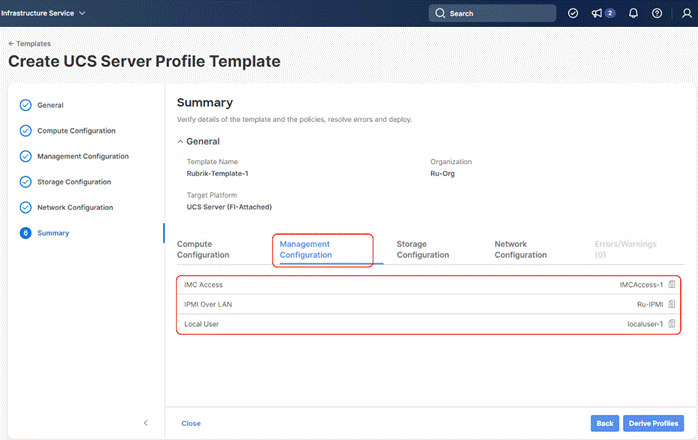Image resolution: width=698 pixels, height=440 pixels.
Task: Select the Summary step in the sidebar
Action: coord(53,233)
